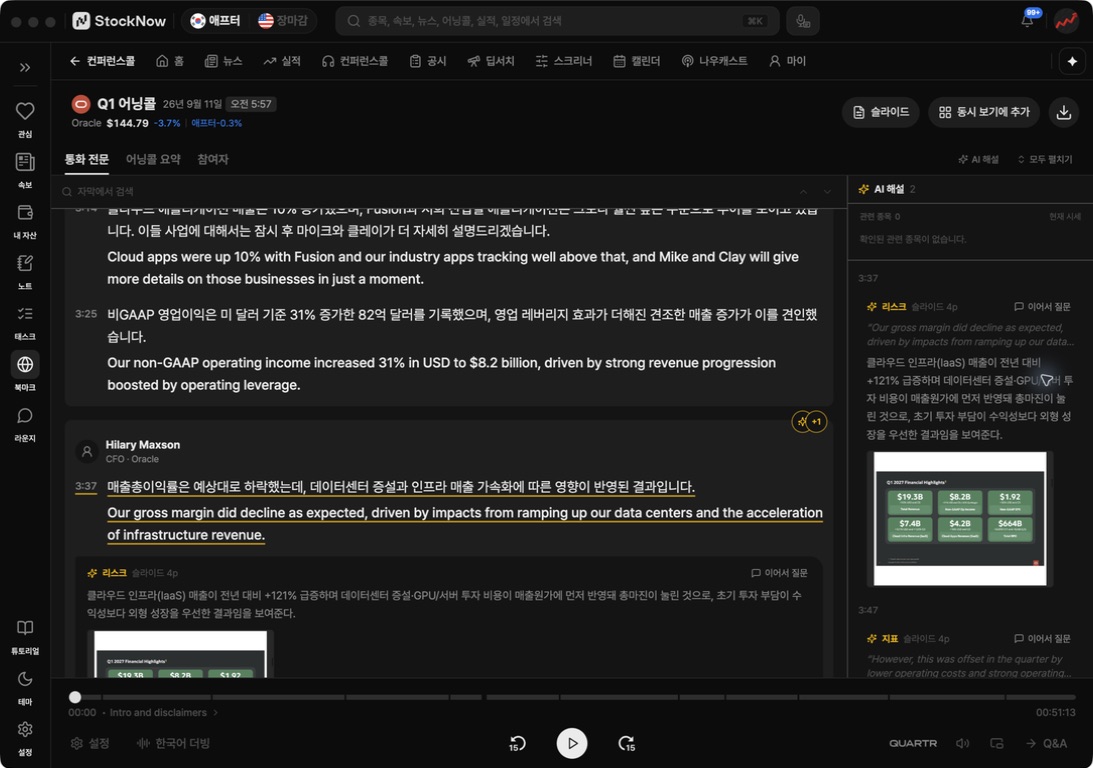Jump to 3:37 transcript timestamp
The width and height of the screenshot is (1093, 768).
coord(86,486)
